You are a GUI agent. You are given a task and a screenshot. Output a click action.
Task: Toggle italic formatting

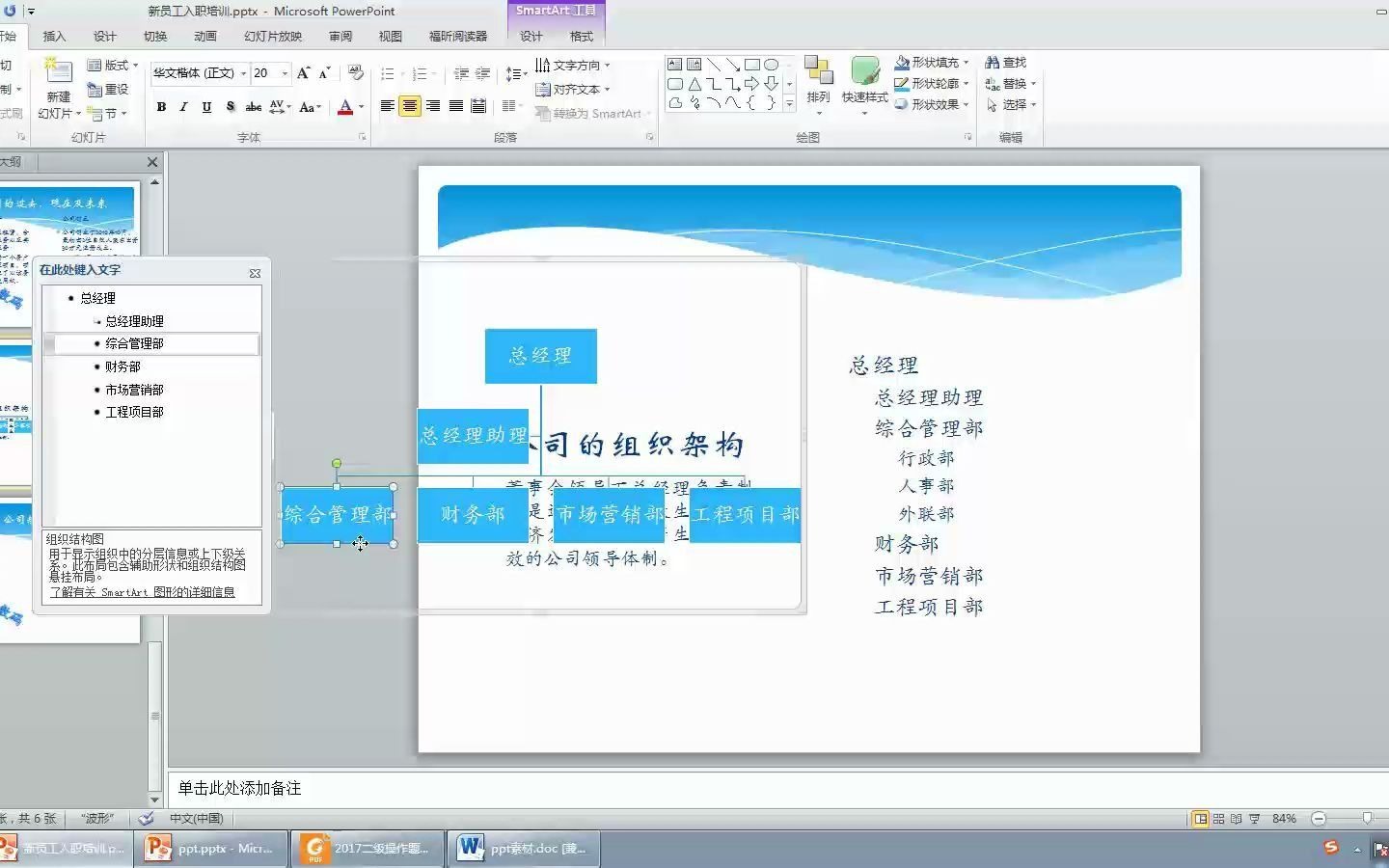coord(183,107)
